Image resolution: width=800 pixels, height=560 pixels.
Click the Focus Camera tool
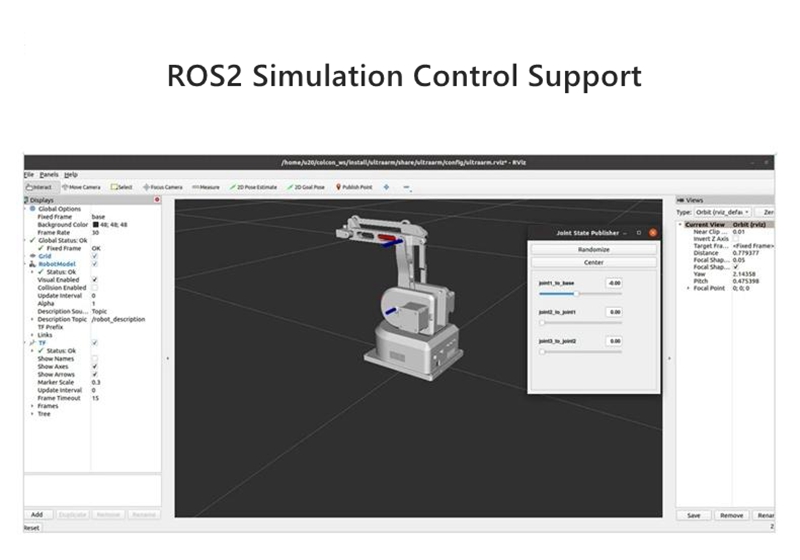tap(162, 187)
